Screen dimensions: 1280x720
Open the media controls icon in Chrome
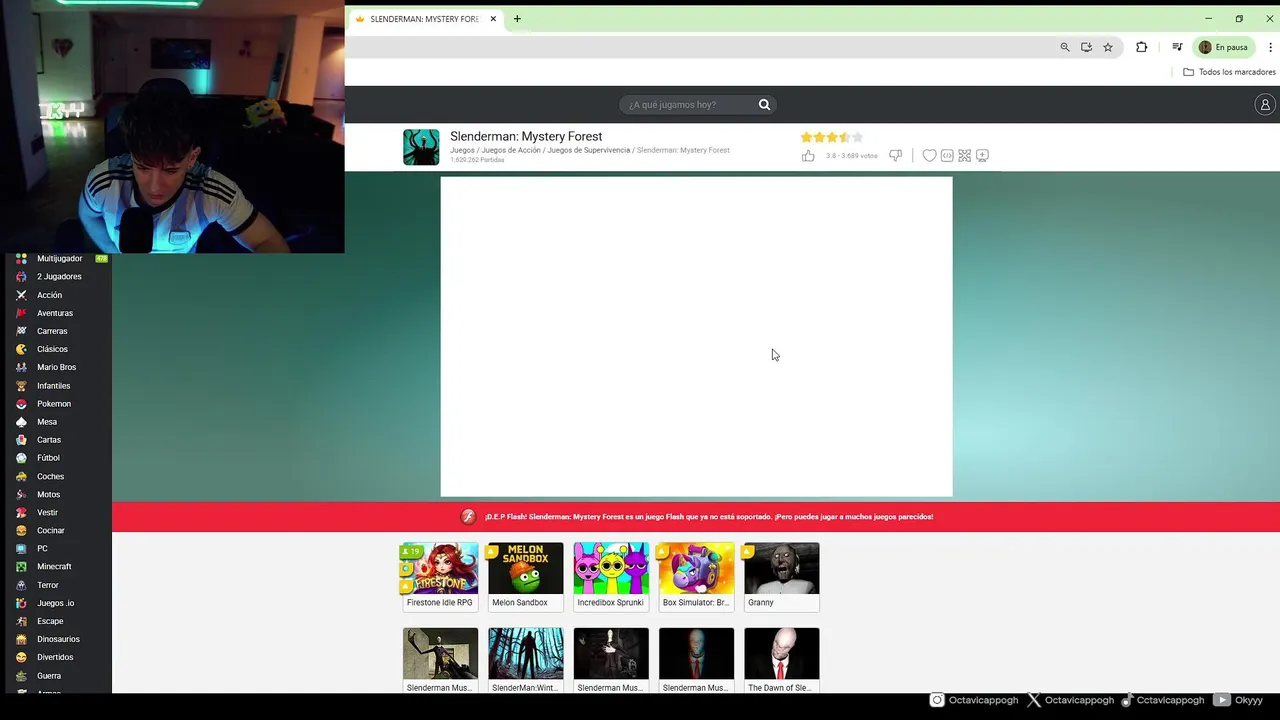point(1177,47)
